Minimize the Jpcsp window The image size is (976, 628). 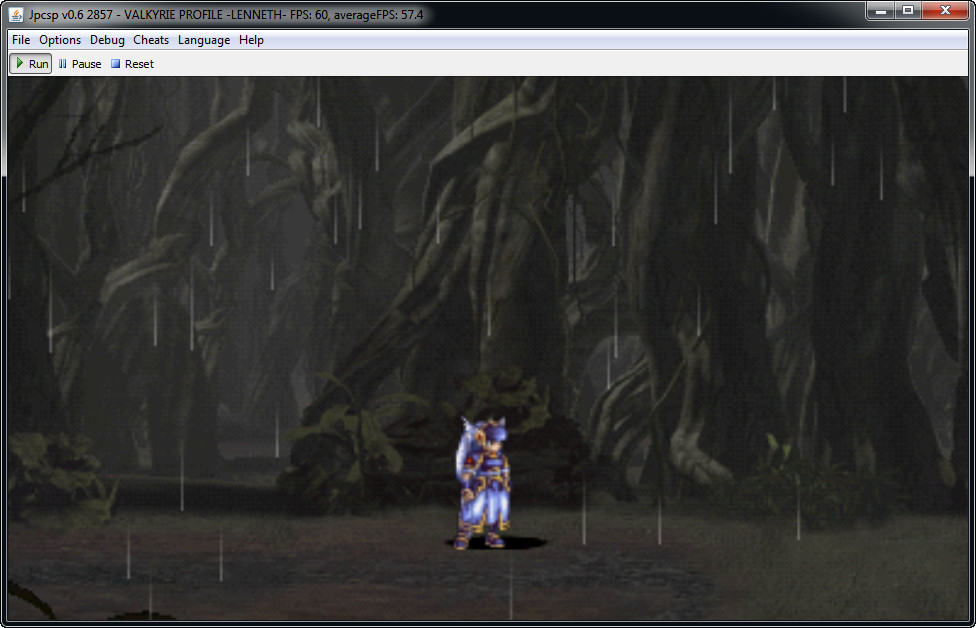pos(880,11)
